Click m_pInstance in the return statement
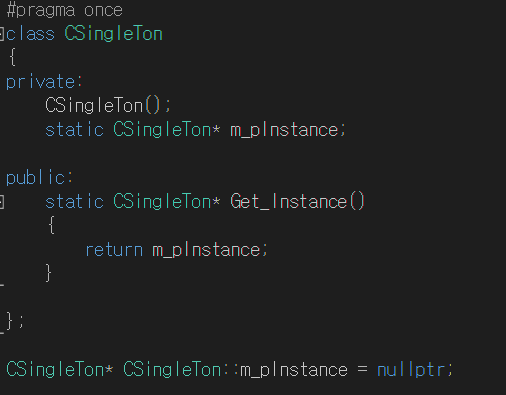This screenshot has width=506, height=395. (x=206, y=251)
